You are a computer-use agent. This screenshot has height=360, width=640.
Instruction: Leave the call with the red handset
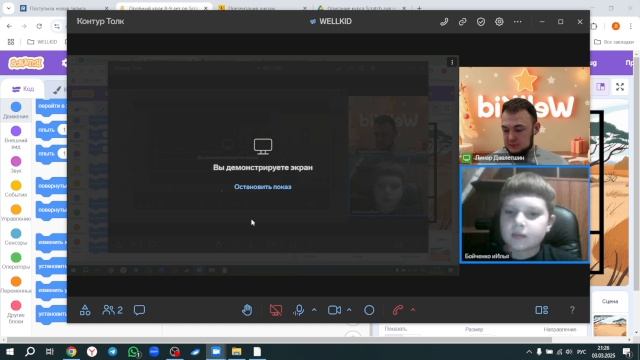pyautogui.click(x=398, y=310)
